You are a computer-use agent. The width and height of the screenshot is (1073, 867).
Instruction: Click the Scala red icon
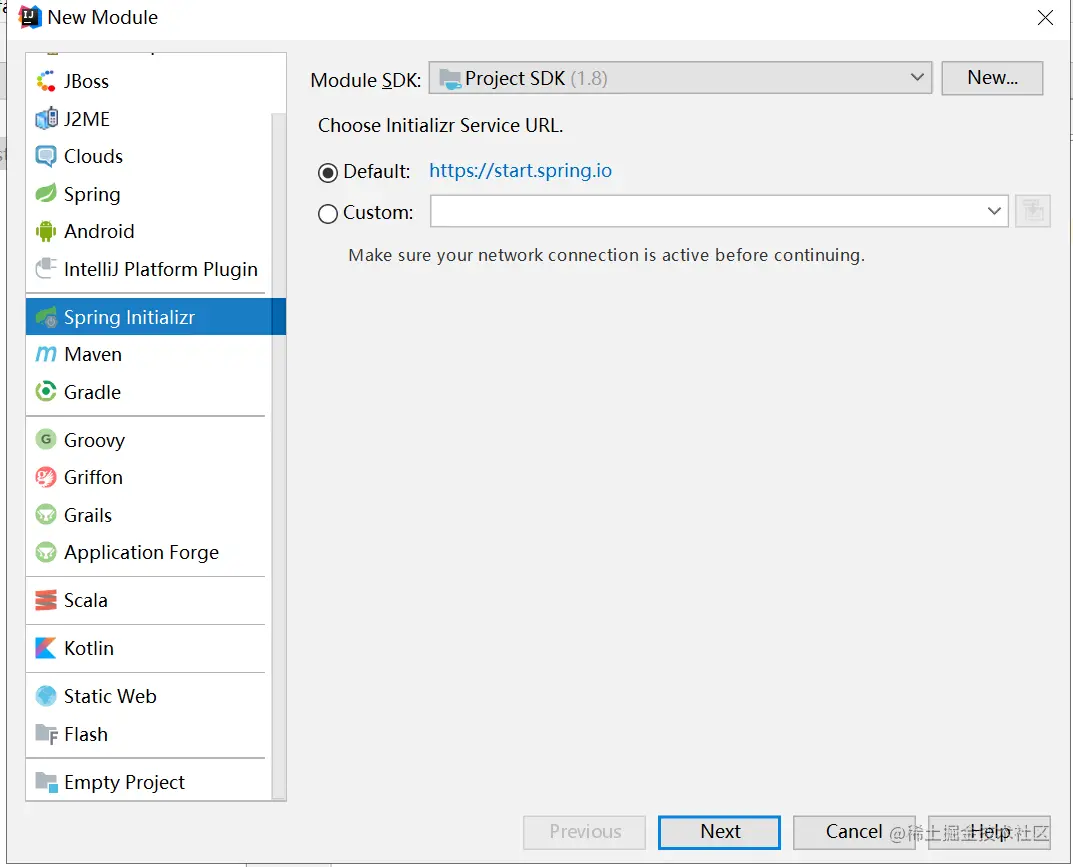pos(46,600)
